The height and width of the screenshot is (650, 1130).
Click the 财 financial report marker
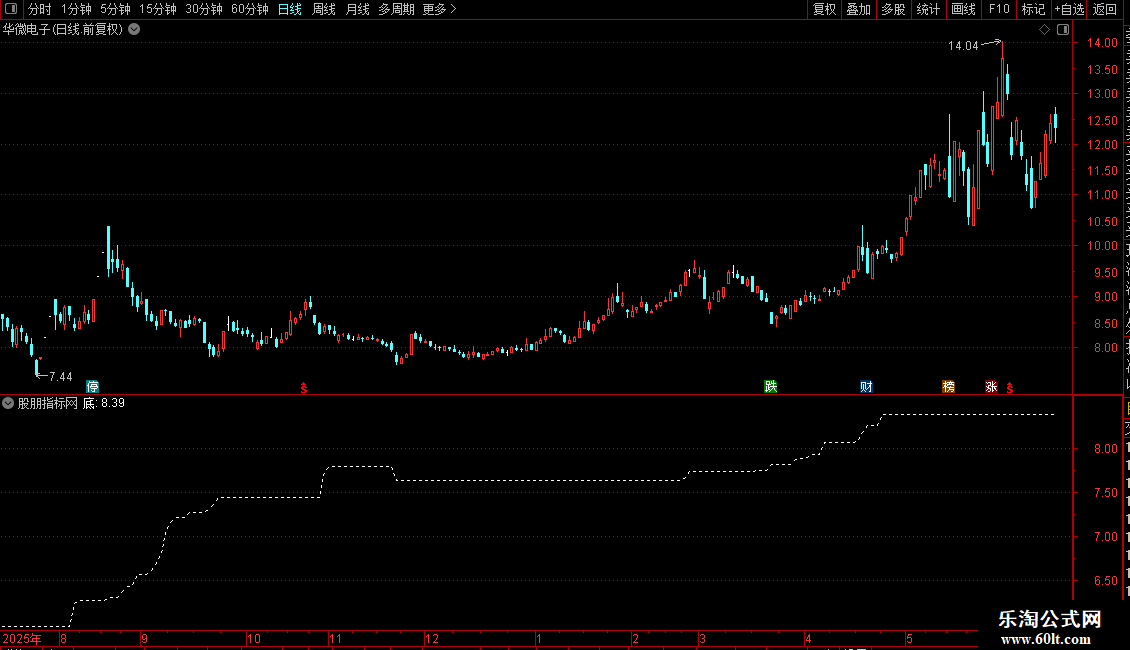click(866, 387)
